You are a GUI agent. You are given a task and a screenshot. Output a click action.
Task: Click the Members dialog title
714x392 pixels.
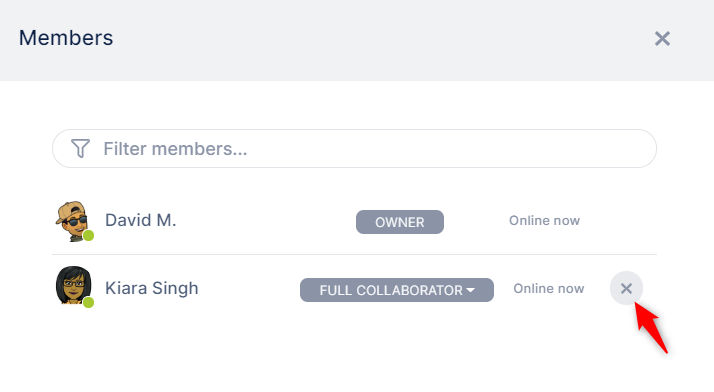66,38
